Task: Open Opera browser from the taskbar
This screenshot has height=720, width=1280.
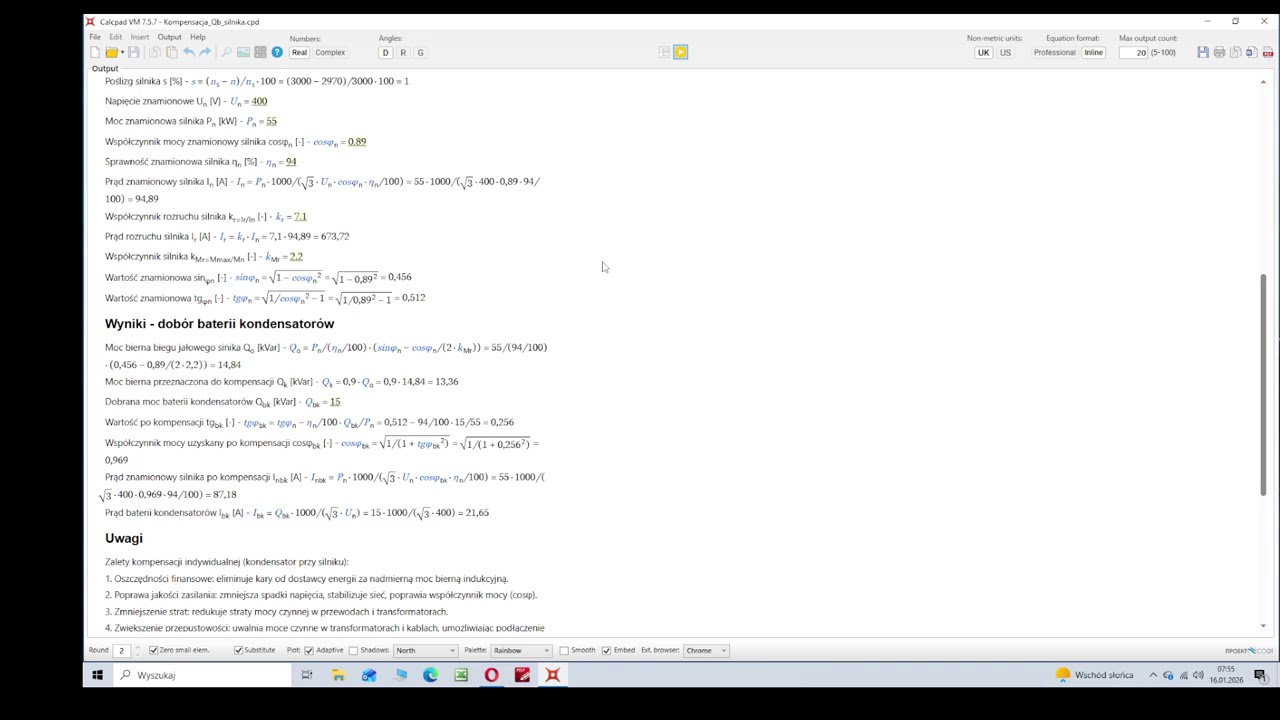Action: [x=491, y=675]
